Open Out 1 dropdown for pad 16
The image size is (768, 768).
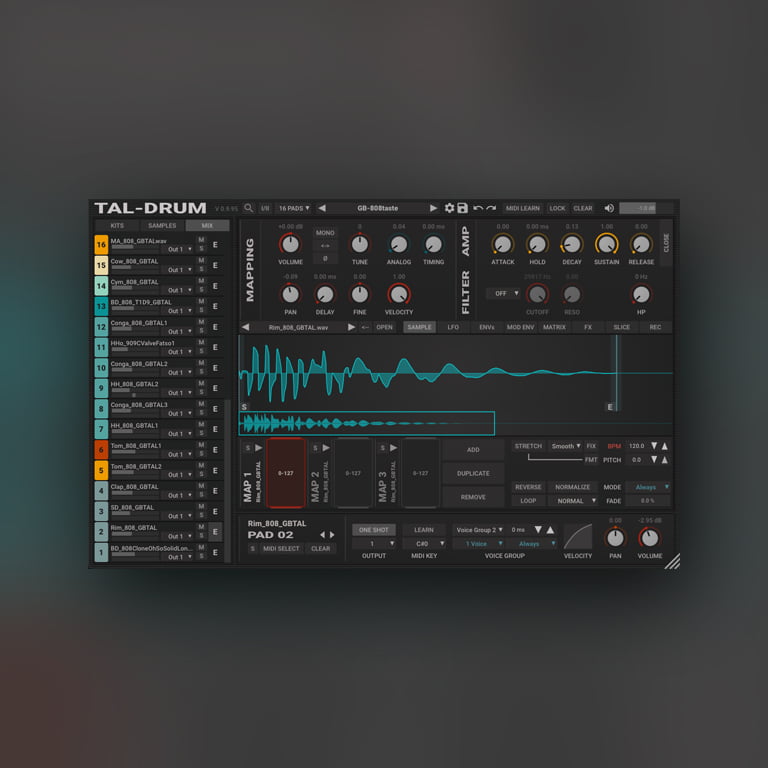coord(179,249)
